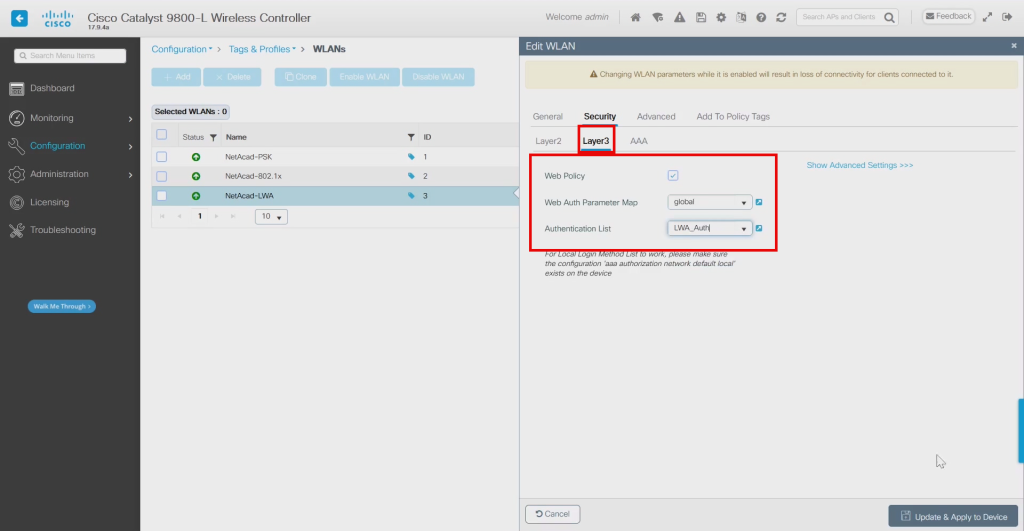Image resolution: width=1024 pixels, height=531 pixels.
Task: Open the Configuration breadcrumb dropdown
Action: click(182, 49)
